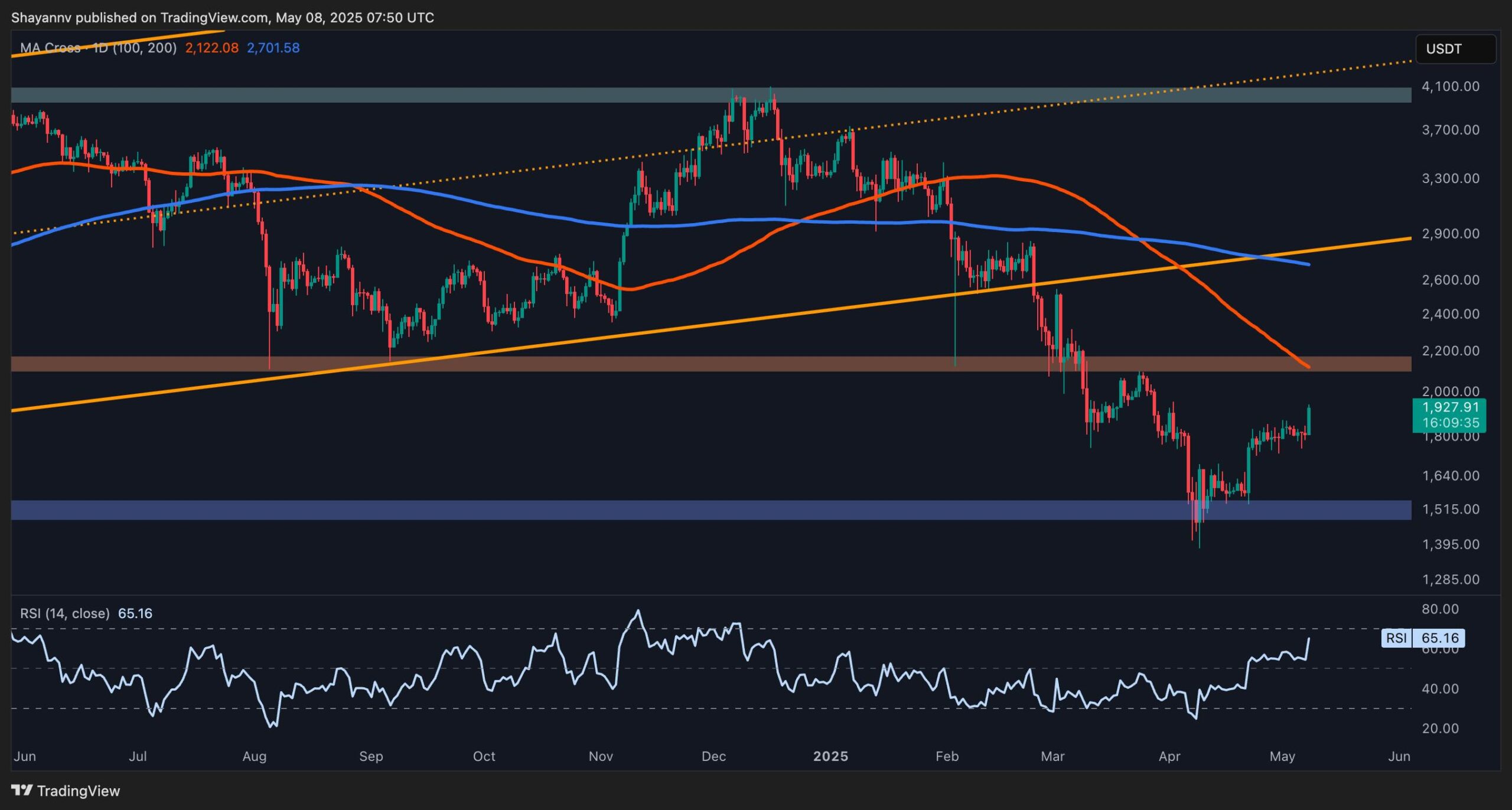Viewport: 1512px width, 810px height.
Task: Expand the MA Cross value 2,122.08
Action: [211, 48]
